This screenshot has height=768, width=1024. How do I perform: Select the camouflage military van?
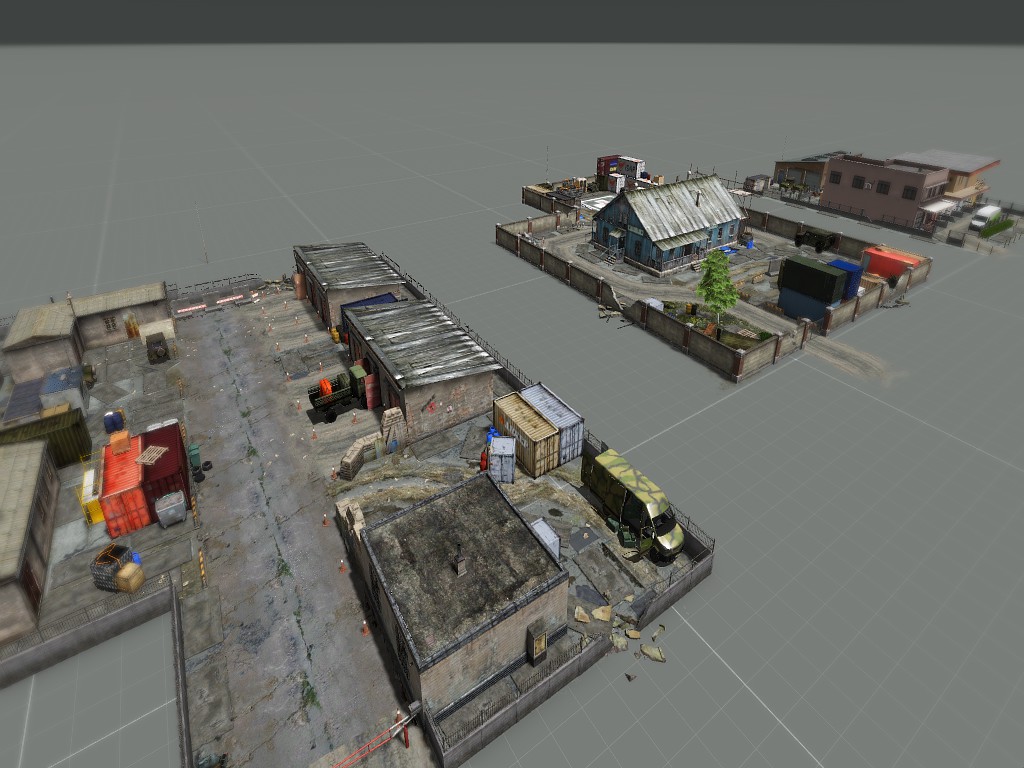click(x=632, y=504)
